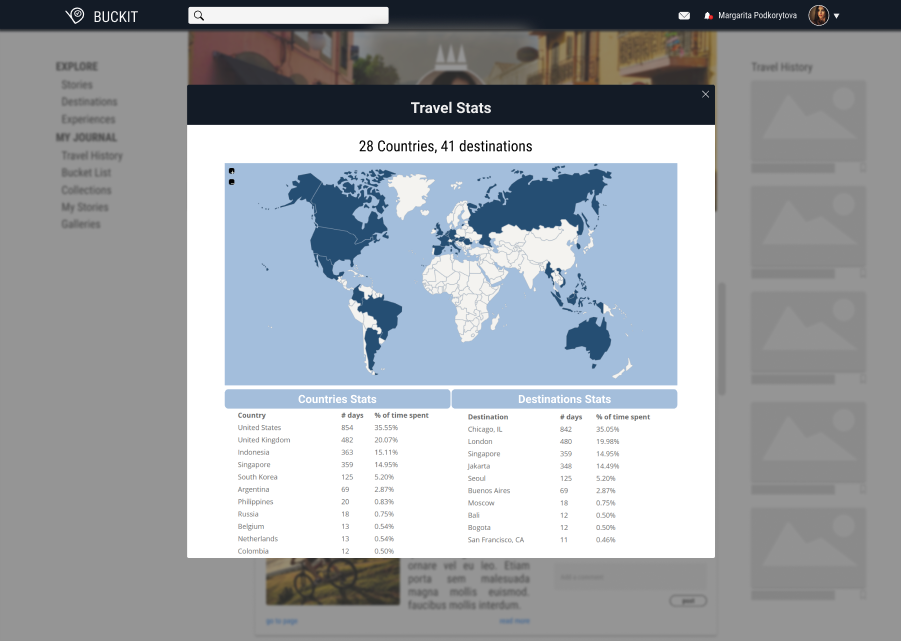901x641 pixels.
Task: Click Australia on the world map
Action: (587, 339)
